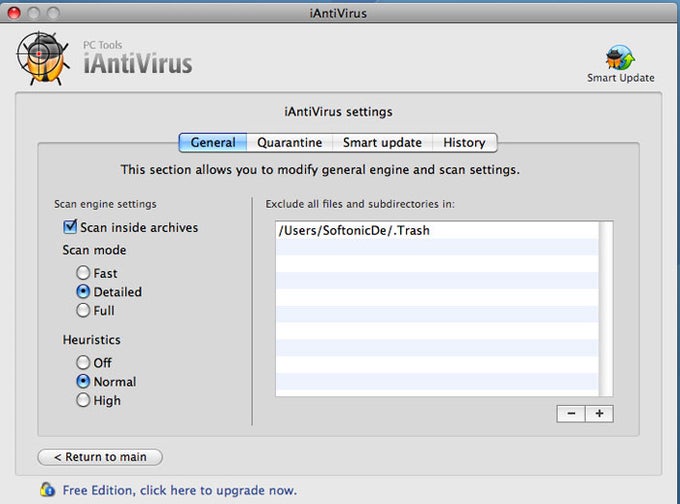Click the iAntiVirus crosshair bug logo

(x=42, y=59)
